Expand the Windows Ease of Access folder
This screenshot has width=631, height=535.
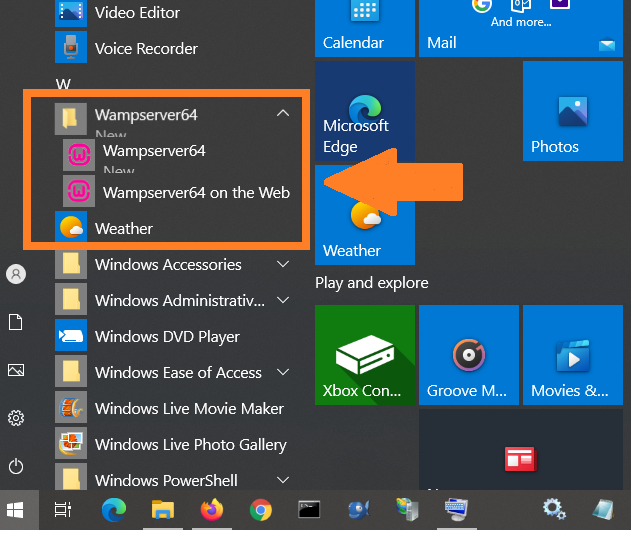click(283, 373)
